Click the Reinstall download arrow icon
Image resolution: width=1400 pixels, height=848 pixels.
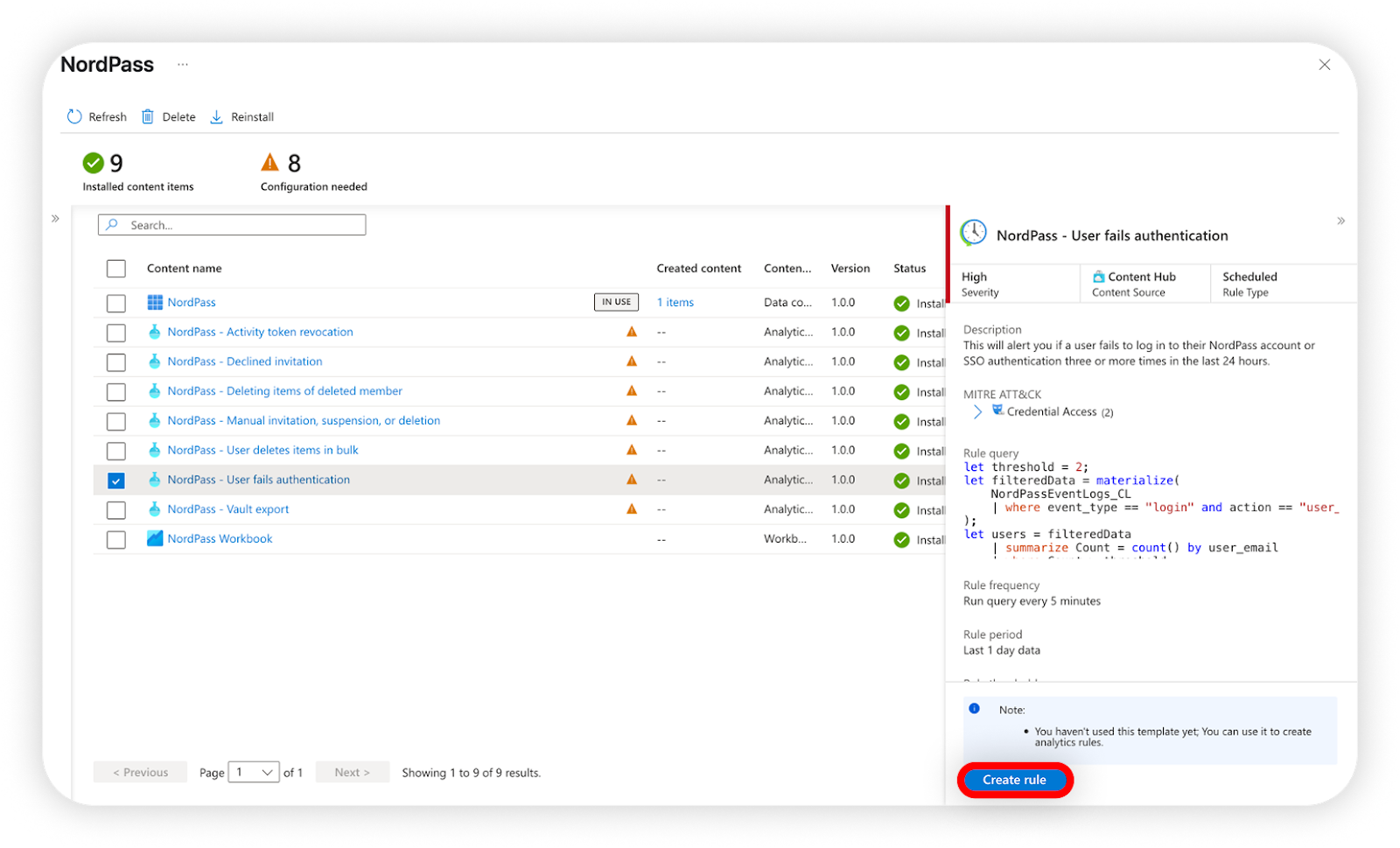coord(216,116)
